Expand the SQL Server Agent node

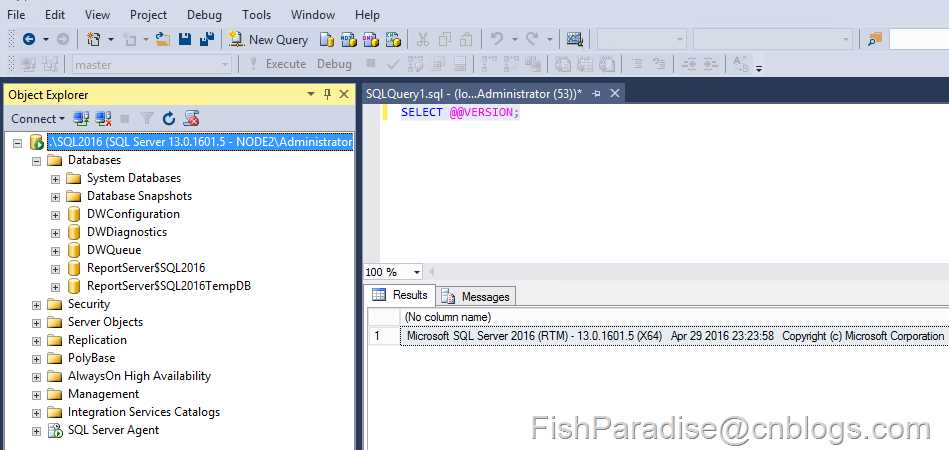pyautogui.click(x=36, y=431)
